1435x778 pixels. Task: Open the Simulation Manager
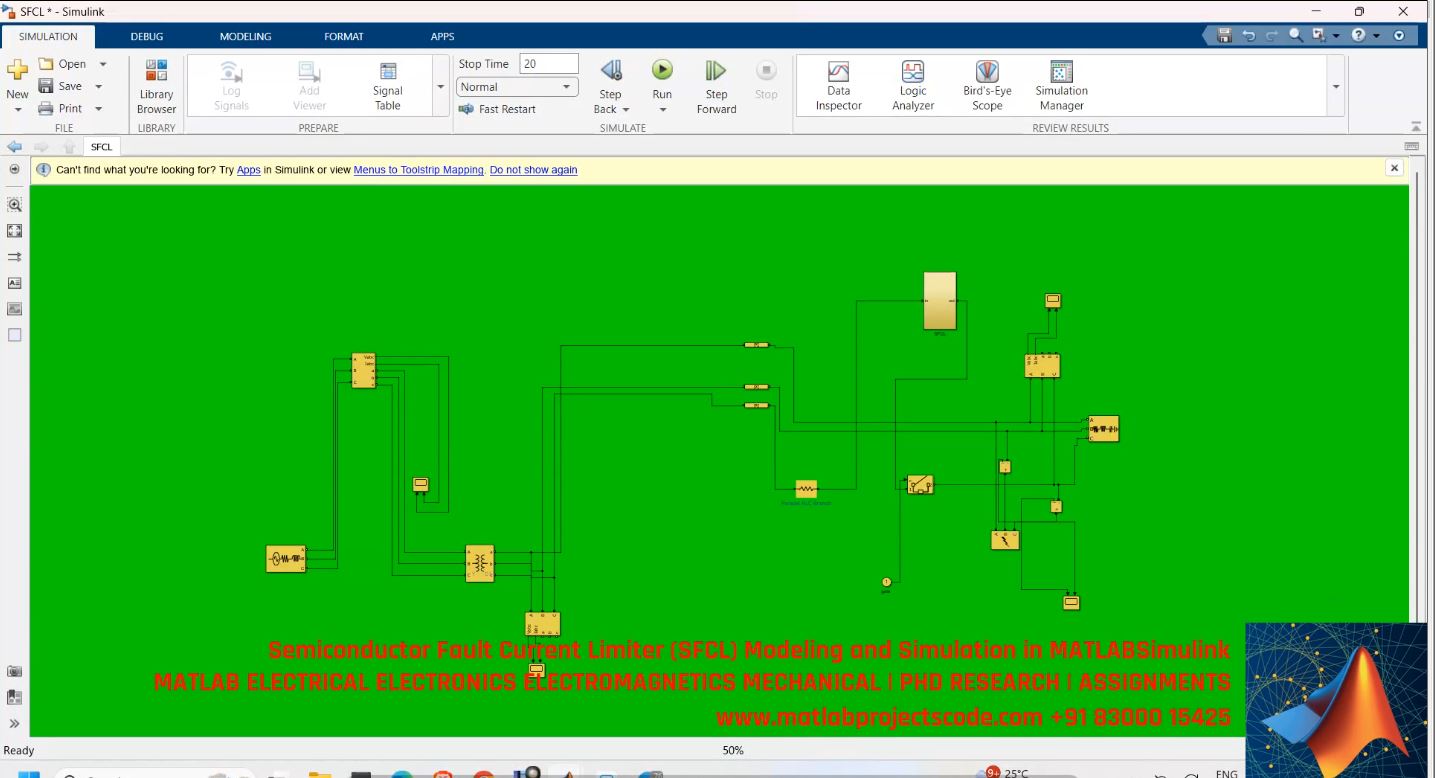[1059, 84]
